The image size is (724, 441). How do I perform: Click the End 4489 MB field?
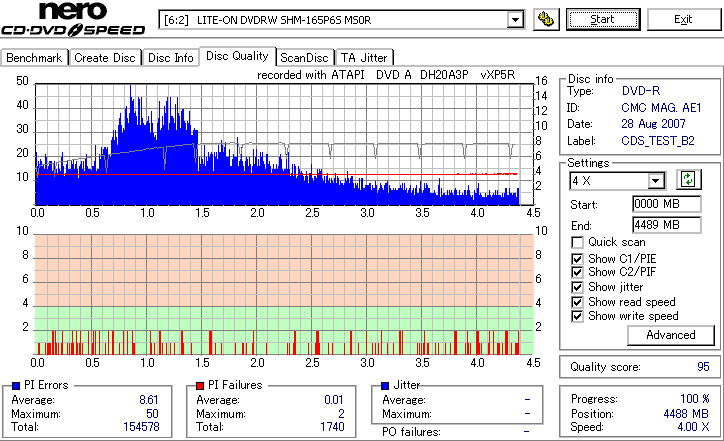pos(666,225)
